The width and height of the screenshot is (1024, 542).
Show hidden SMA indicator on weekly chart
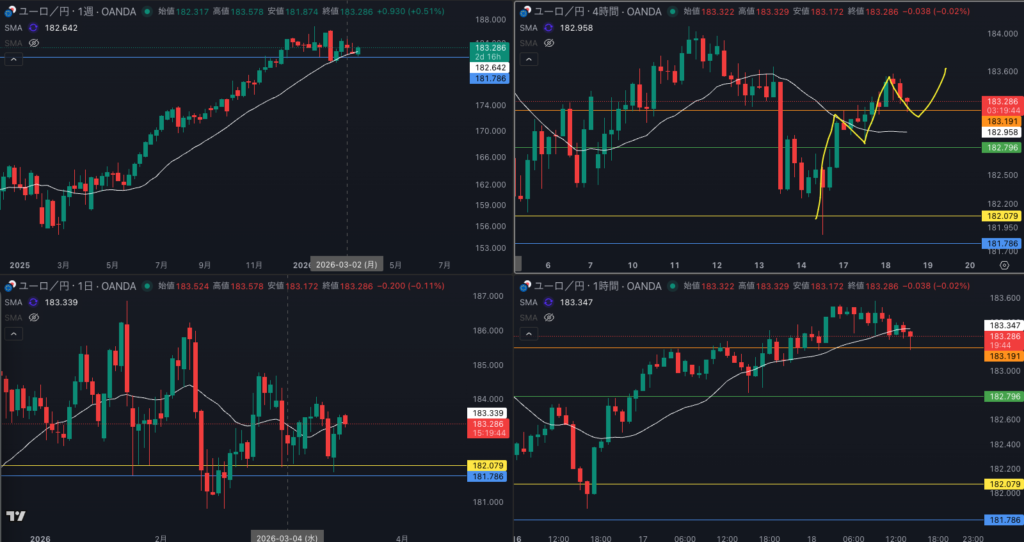pos(33,44)
